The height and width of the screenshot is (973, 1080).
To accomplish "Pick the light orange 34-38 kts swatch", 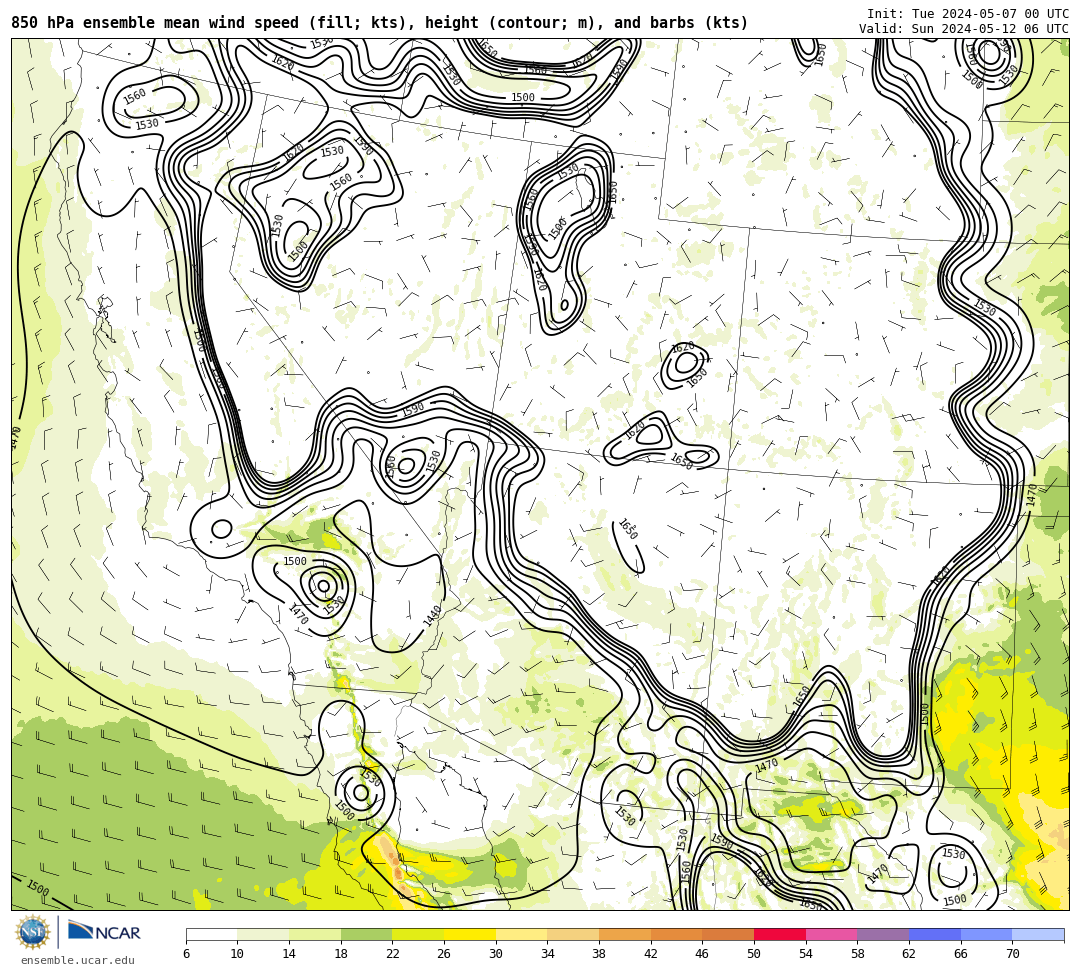I will (x=573, y=934).
